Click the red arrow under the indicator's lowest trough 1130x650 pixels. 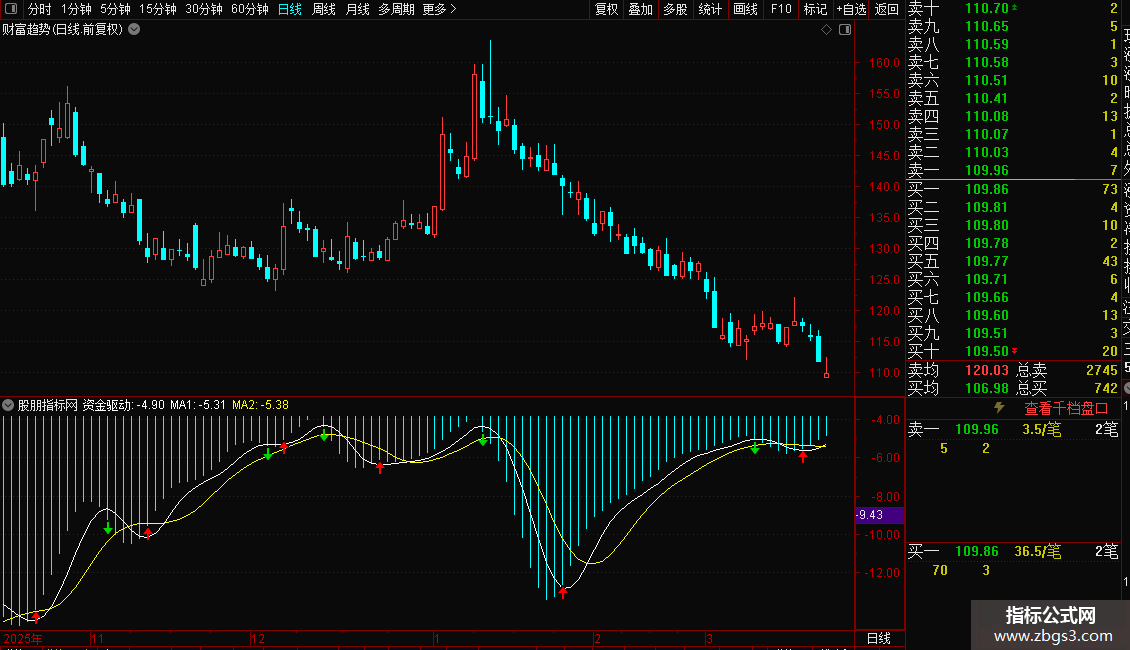[x=563, y=592]
